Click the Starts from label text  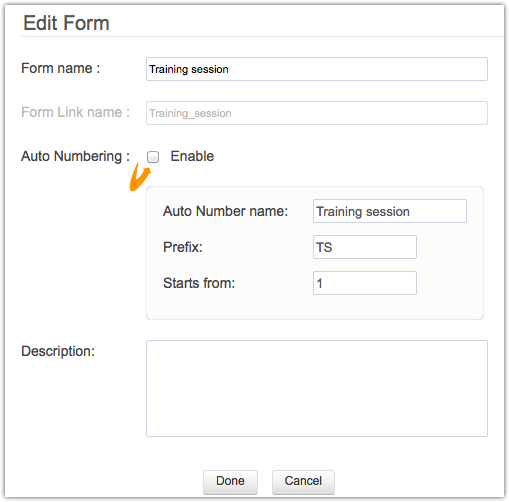(199, 283)
